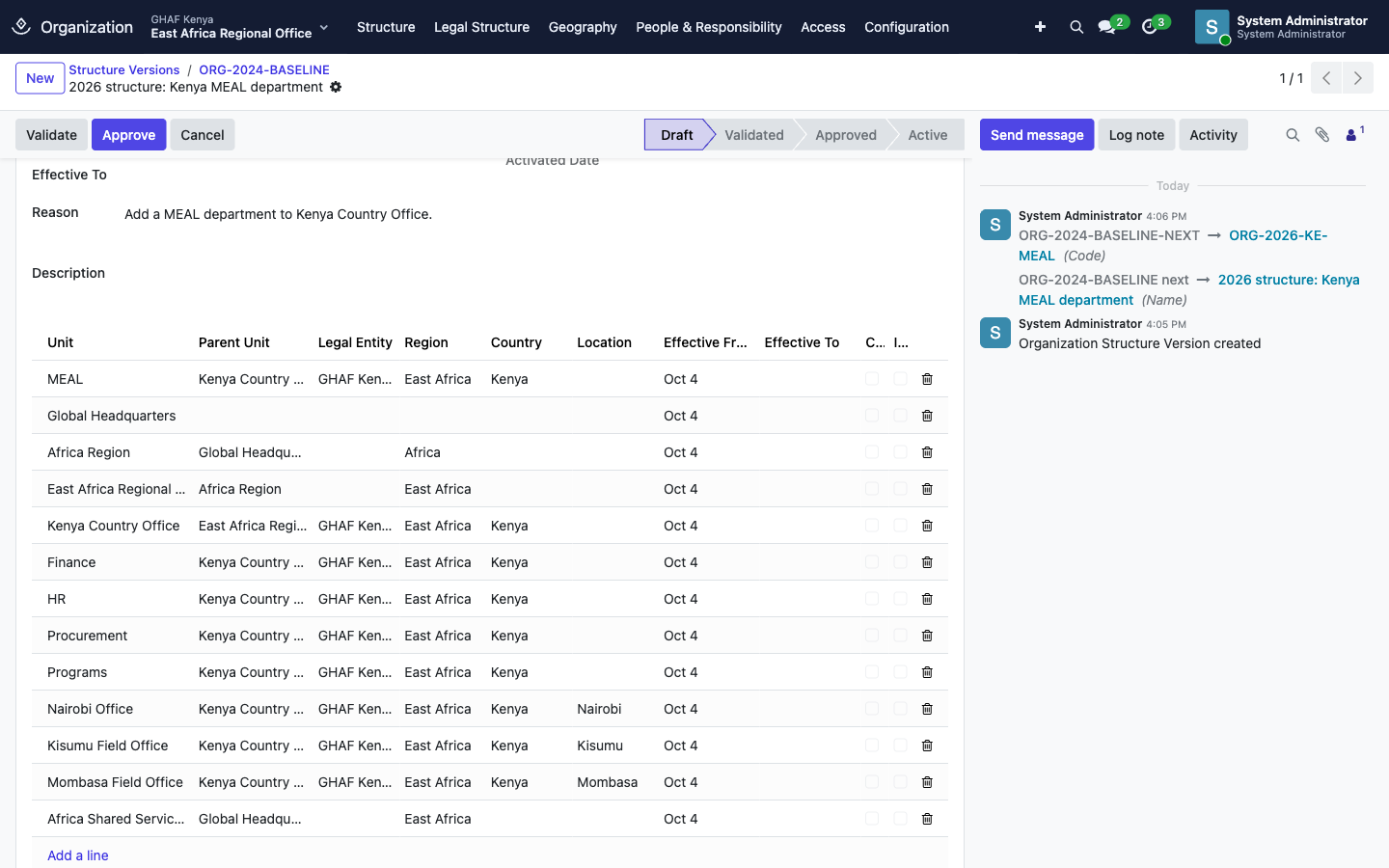Toggle second checkbox in Africa Region row
The height and width of the screenshot is (868, 1389).
[900, 452]
